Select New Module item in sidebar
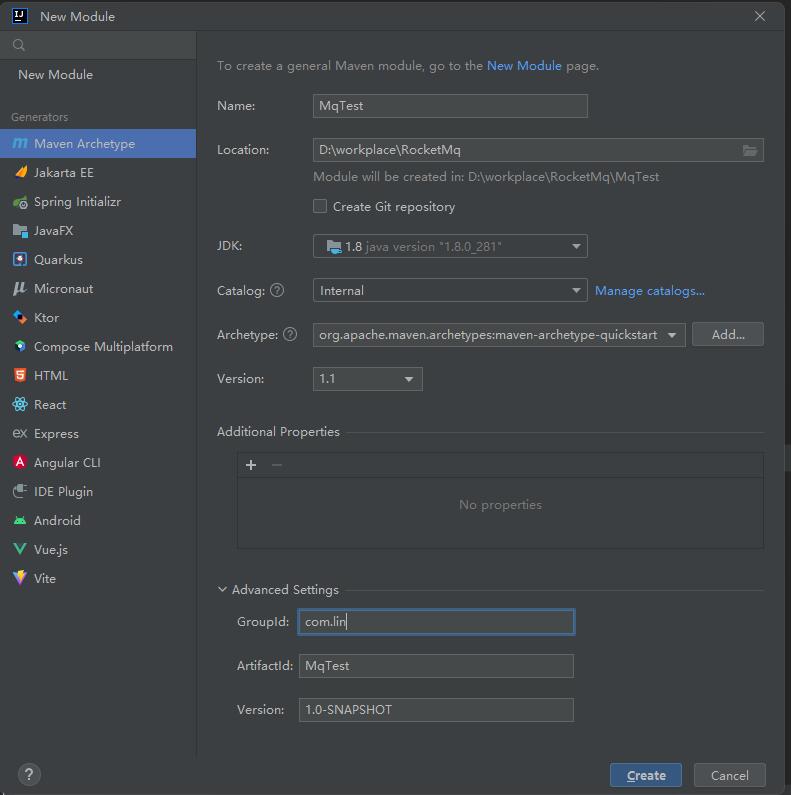The width and height of the screenshot is (791, 795). pyautogui.click(x=55, y=75)
